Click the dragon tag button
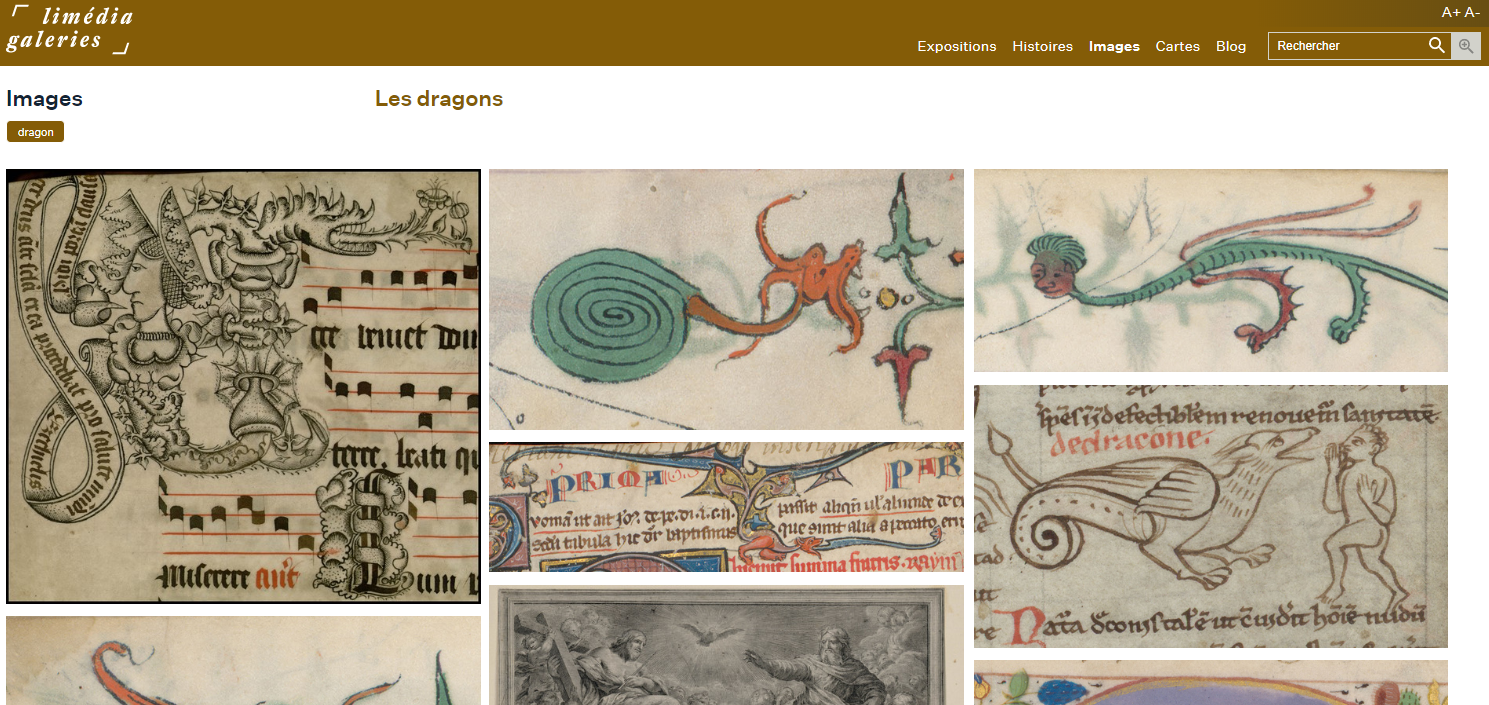 [35, 132]
